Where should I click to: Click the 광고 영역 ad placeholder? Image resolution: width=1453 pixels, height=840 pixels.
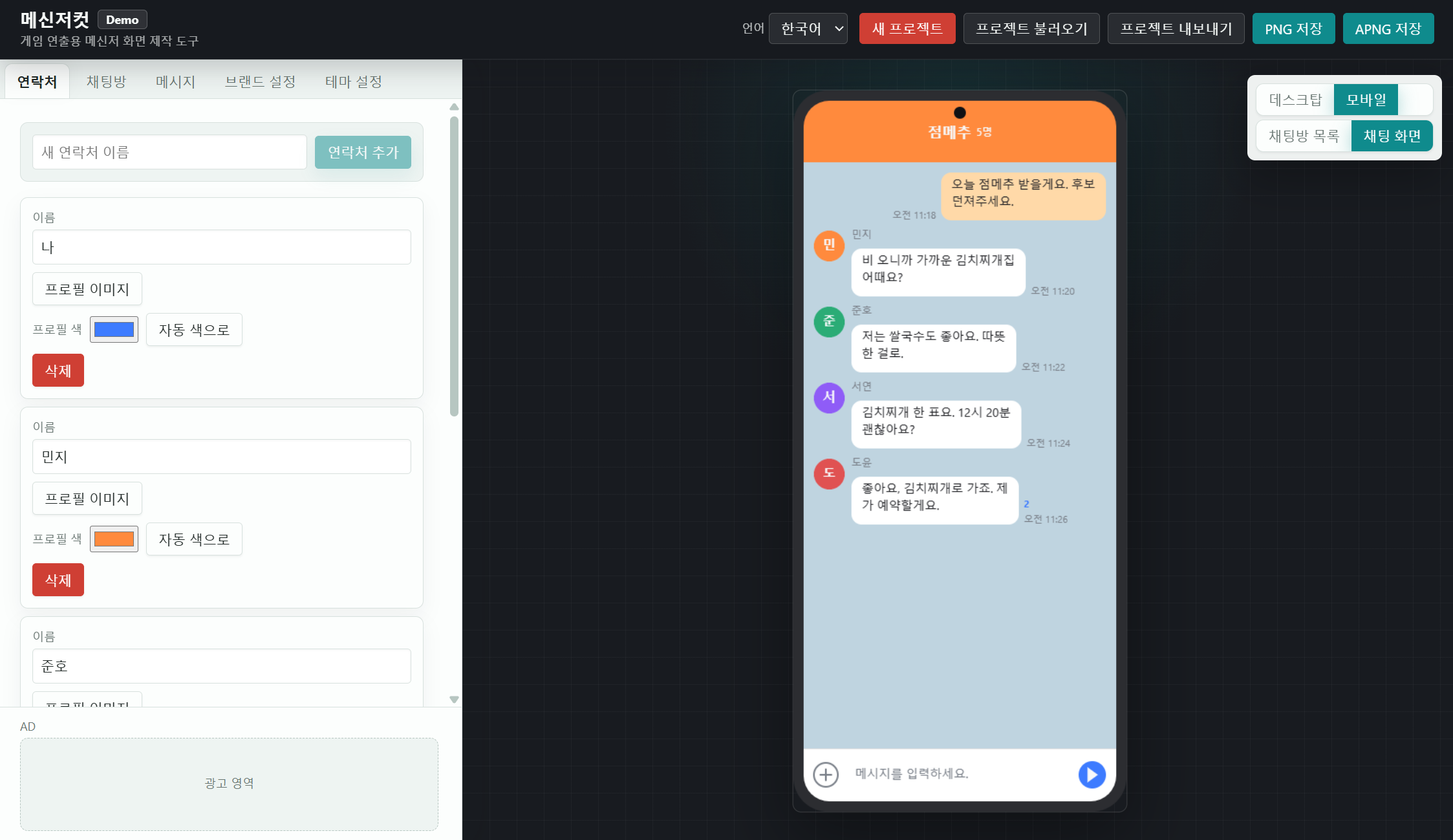229,784
